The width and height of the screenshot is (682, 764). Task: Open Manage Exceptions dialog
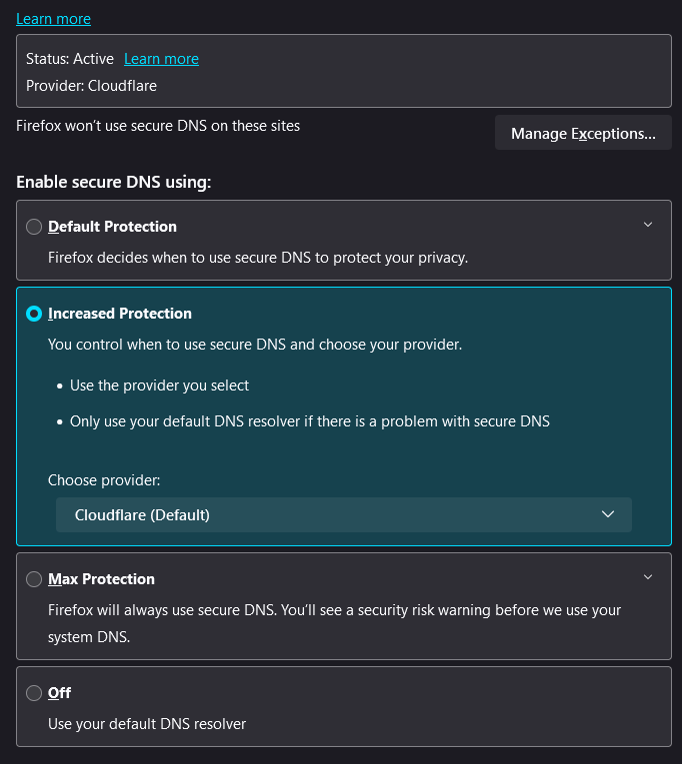click(x=583, y=133)
